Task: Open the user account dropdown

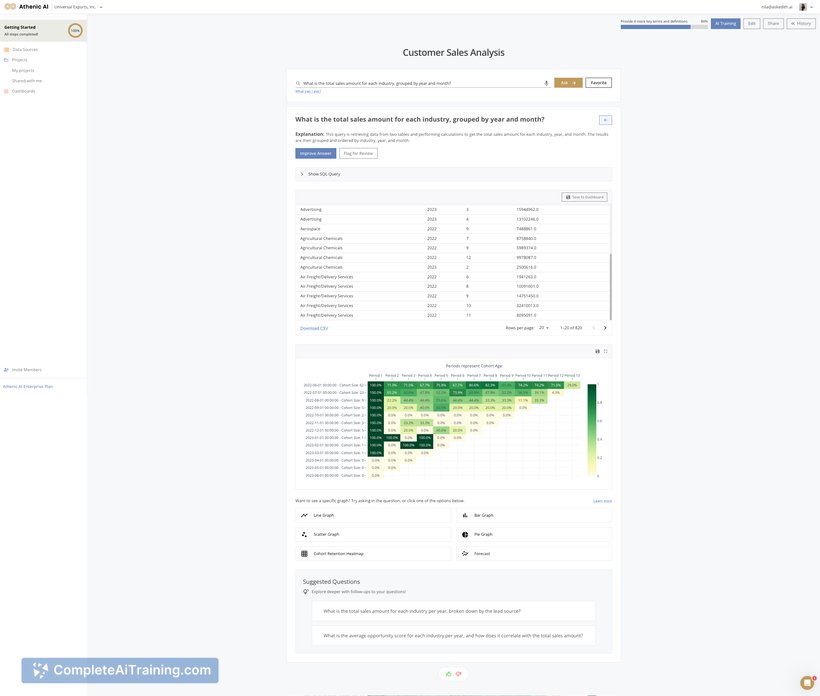Action: [x=812, y=7]
